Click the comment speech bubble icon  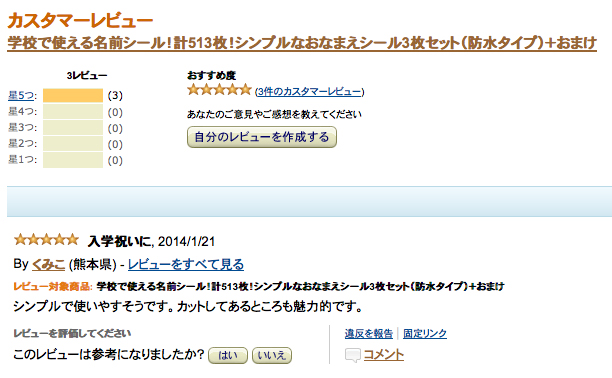tap(352, 355)
